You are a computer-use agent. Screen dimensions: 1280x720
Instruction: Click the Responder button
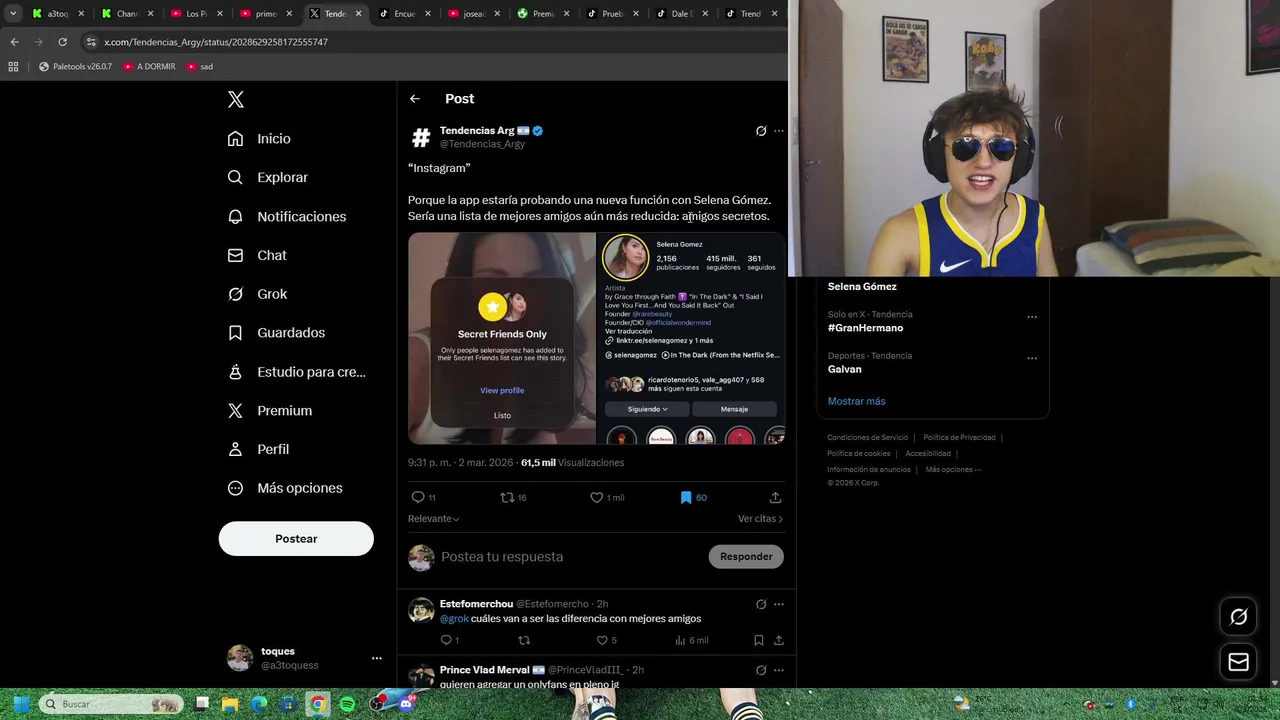746,557
